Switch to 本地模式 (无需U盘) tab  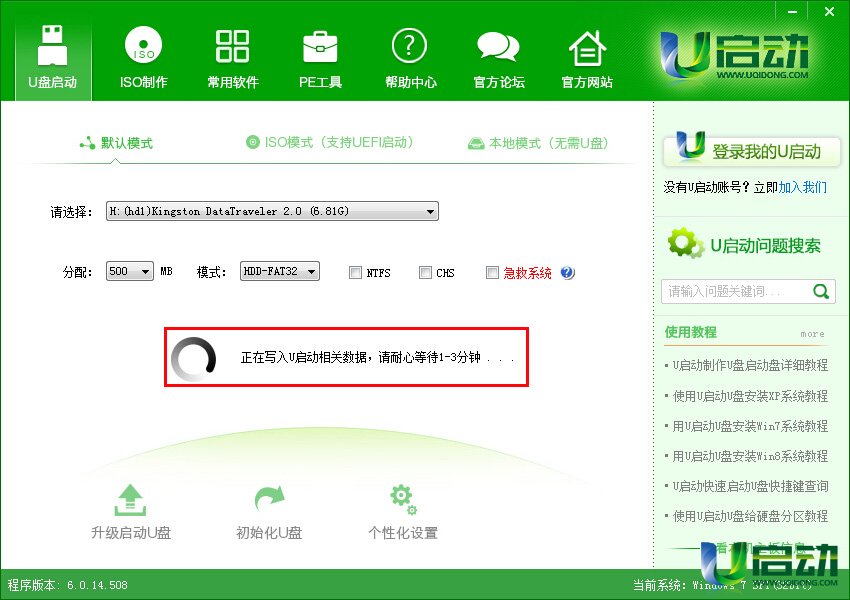click(x=538, y=143)
